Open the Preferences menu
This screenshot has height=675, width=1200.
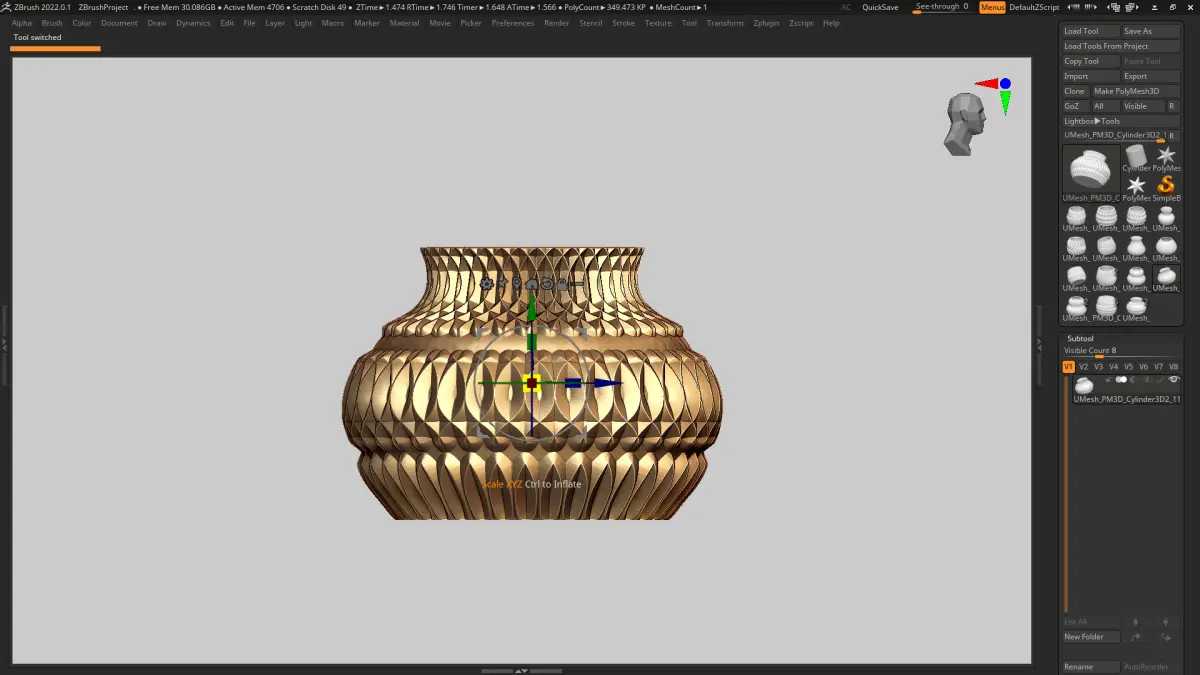click(x=513, y=23)
